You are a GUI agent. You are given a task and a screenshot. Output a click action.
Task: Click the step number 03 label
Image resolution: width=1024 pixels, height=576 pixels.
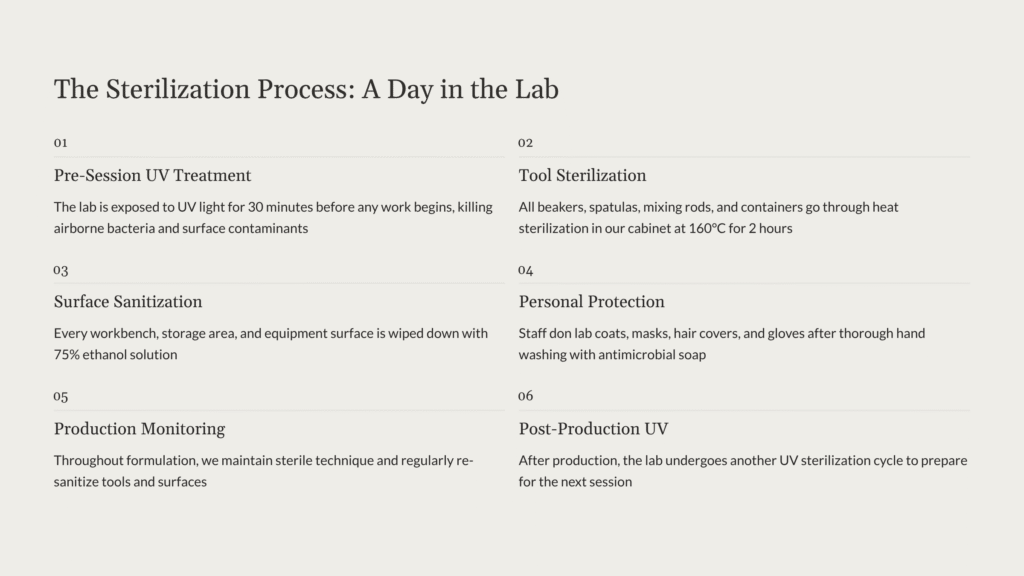point(61,270)
